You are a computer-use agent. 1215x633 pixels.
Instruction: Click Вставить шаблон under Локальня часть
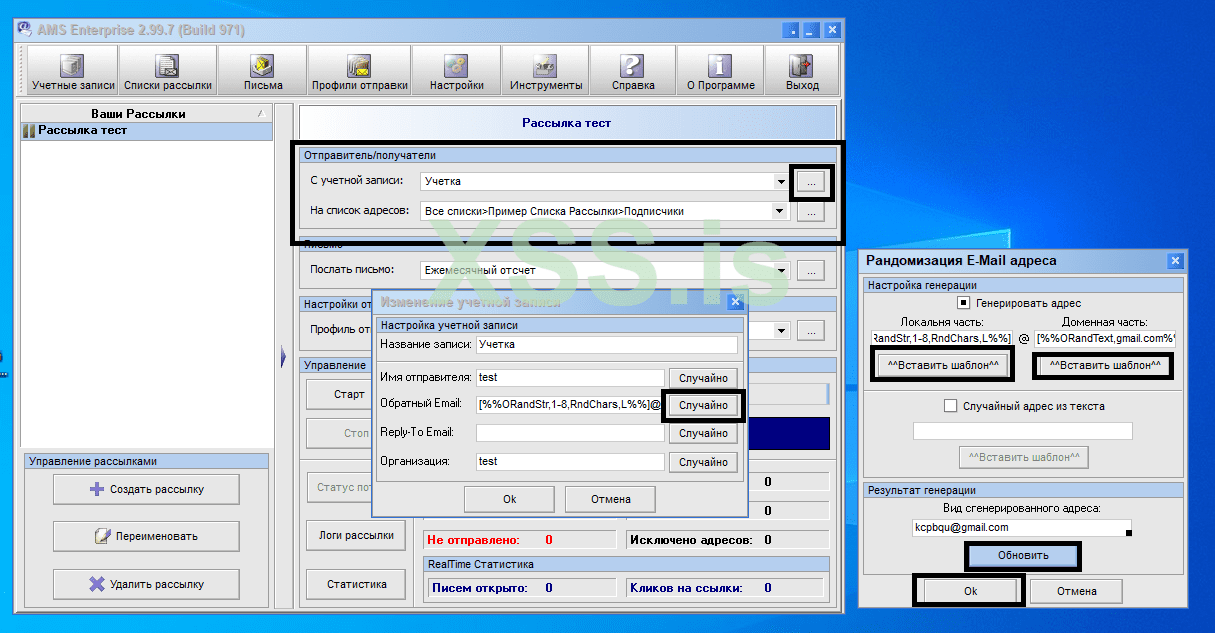[941, 365]
